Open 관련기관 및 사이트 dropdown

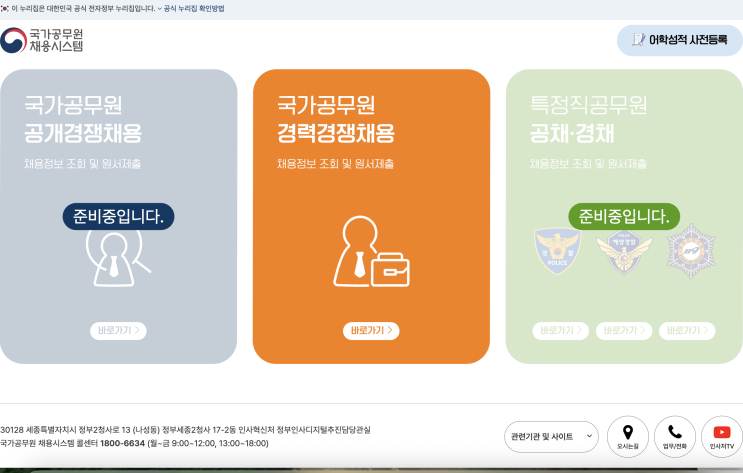[551, 437]
